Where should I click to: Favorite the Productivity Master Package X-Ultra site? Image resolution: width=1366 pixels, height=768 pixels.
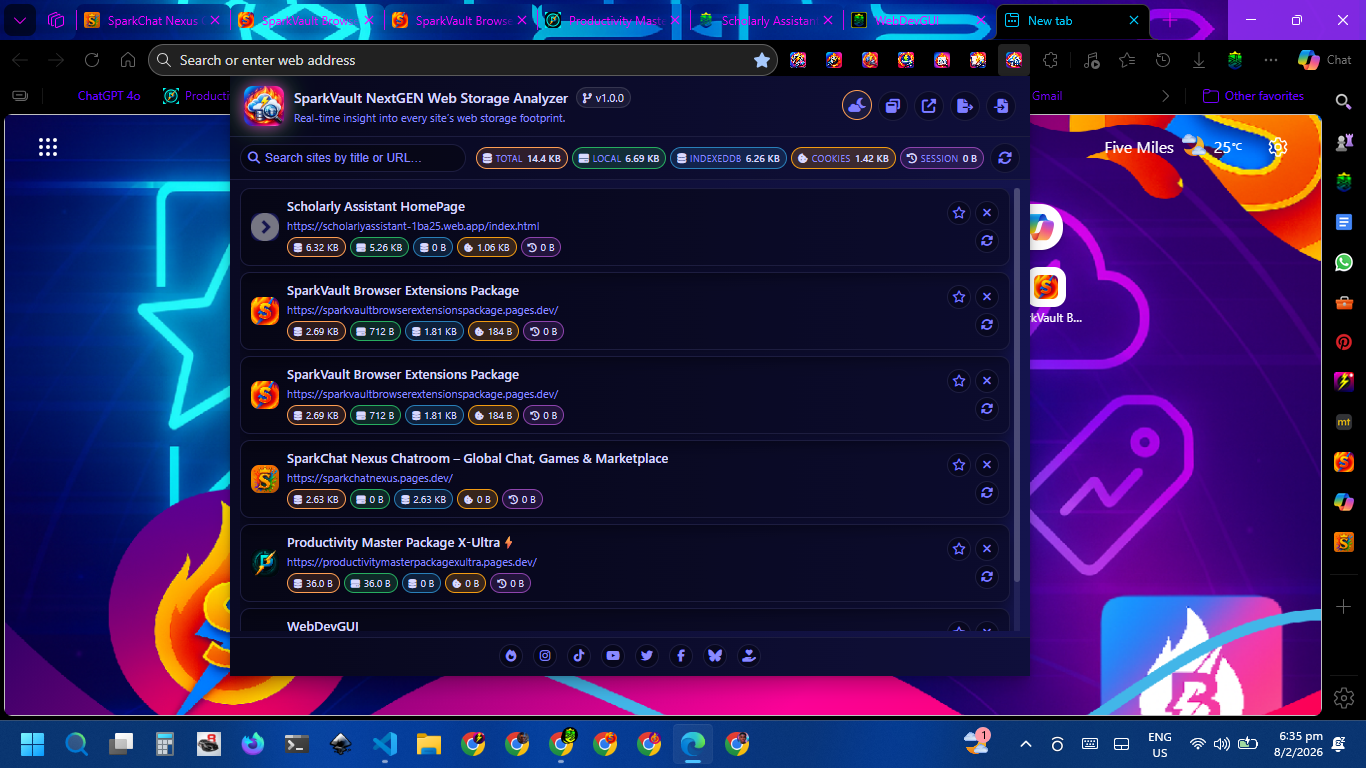(x=959, y=549)
